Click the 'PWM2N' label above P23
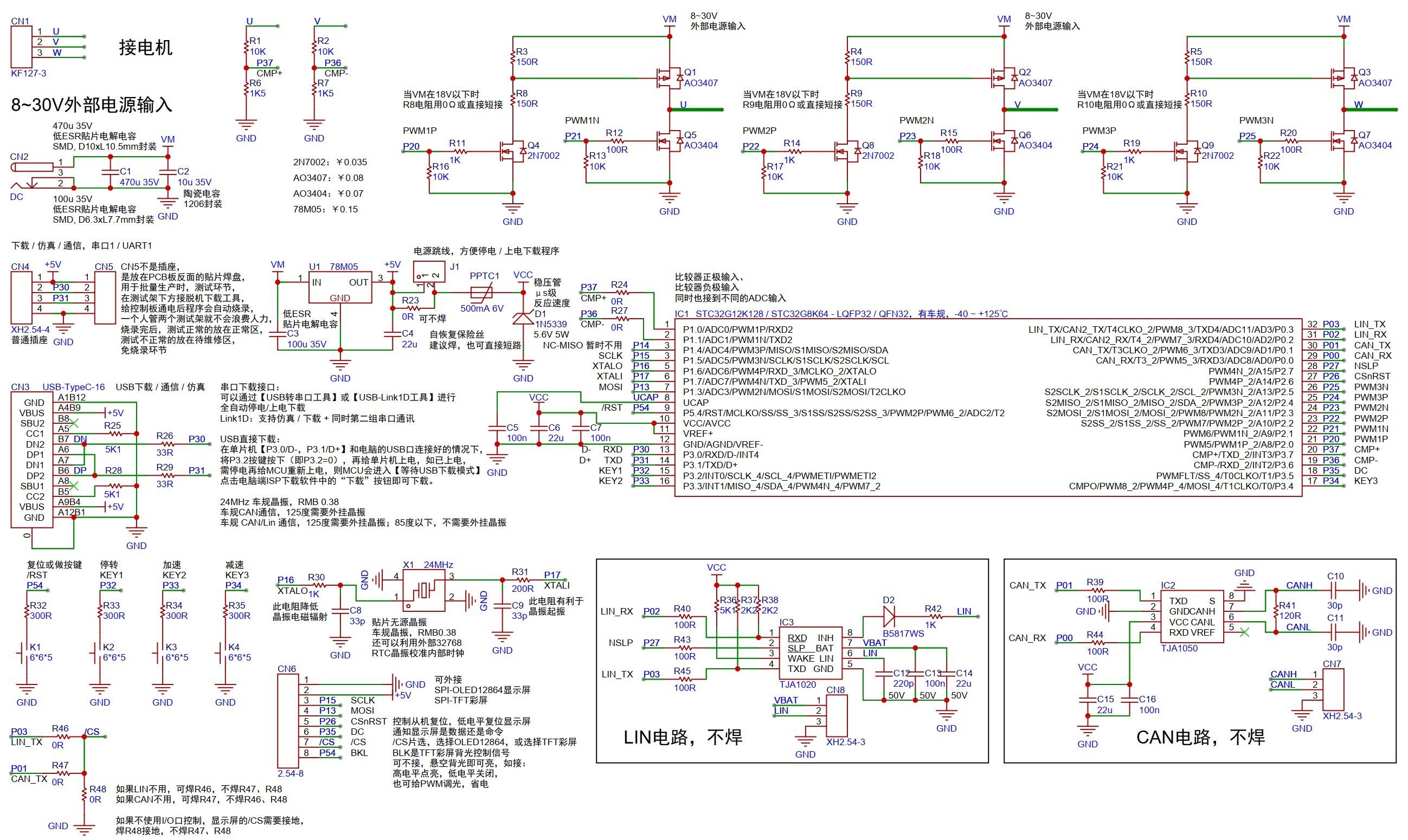This screenshot has width=1408, height=840. click(916, 120)
